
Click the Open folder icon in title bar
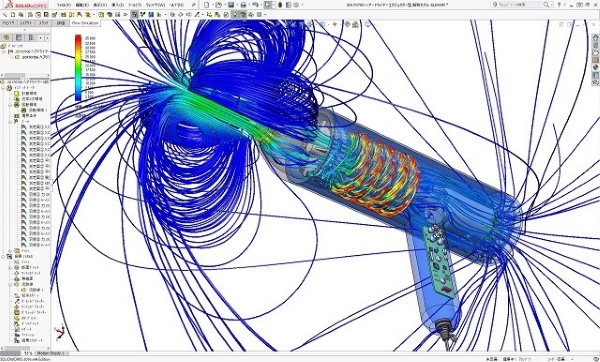pyautogui.click(x=218, y=5)
